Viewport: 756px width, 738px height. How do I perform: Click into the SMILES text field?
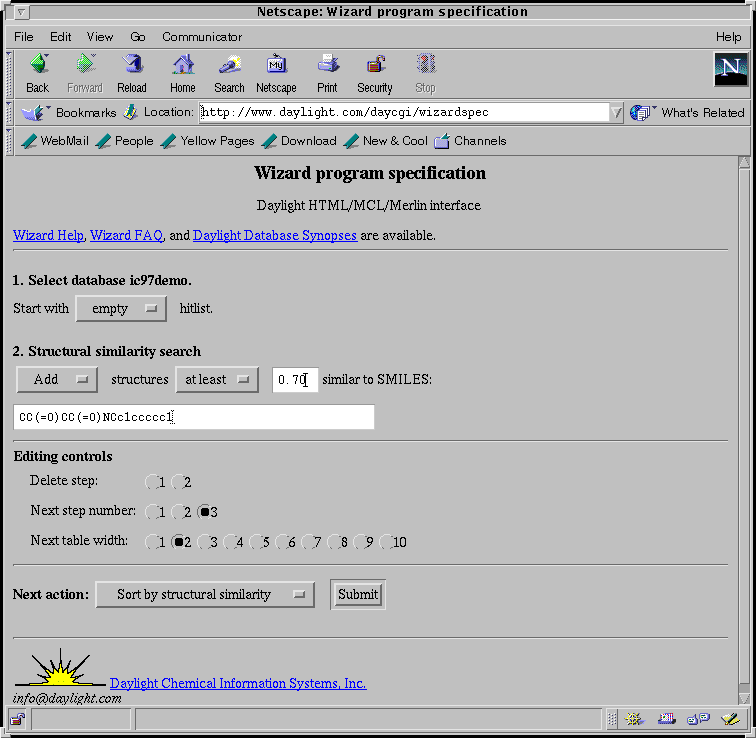click(x=195, y=417)
